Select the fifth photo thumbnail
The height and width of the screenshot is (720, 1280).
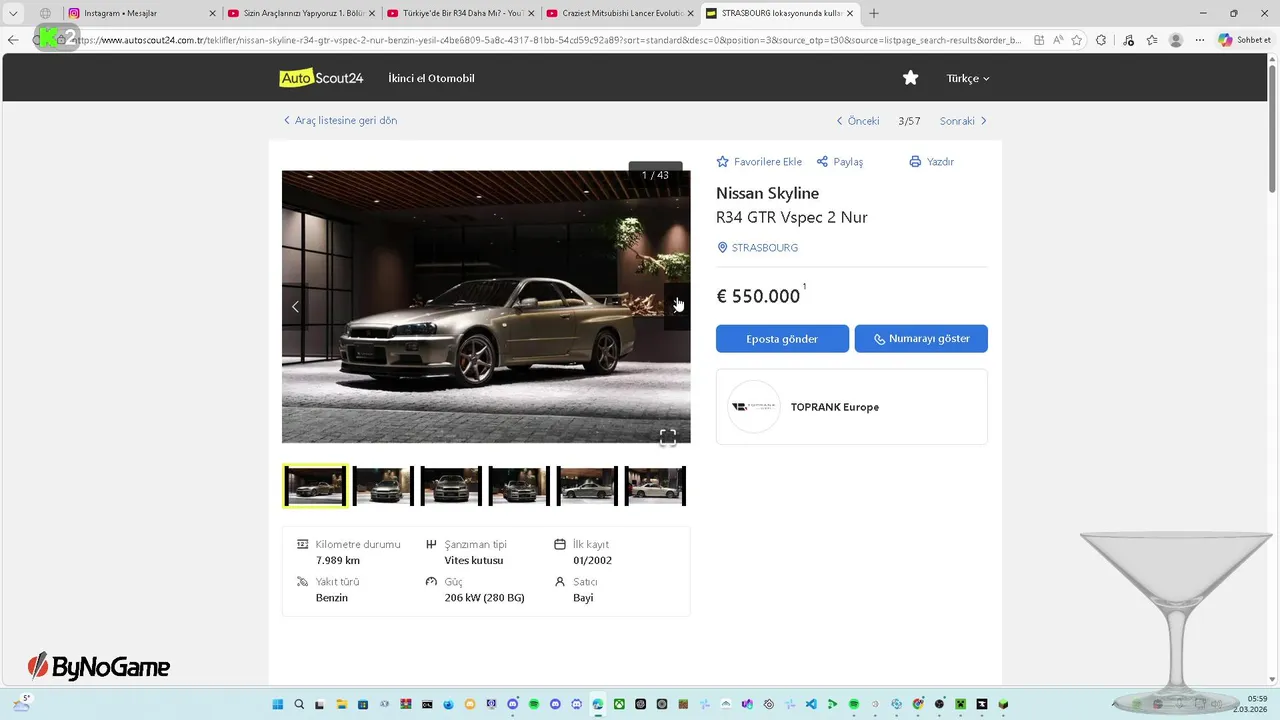[x=587, y=486]
